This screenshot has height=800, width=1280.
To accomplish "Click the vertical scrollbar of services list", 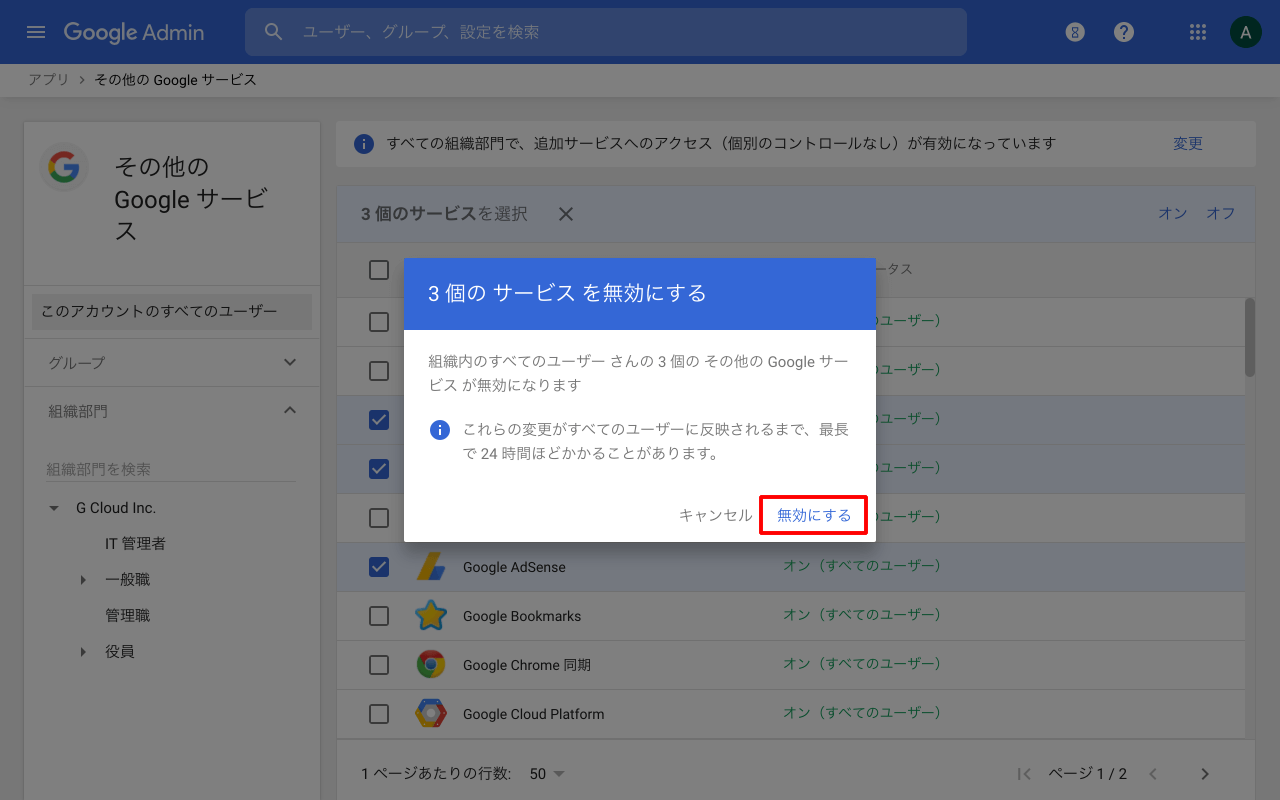I will tap(1250, 337).
